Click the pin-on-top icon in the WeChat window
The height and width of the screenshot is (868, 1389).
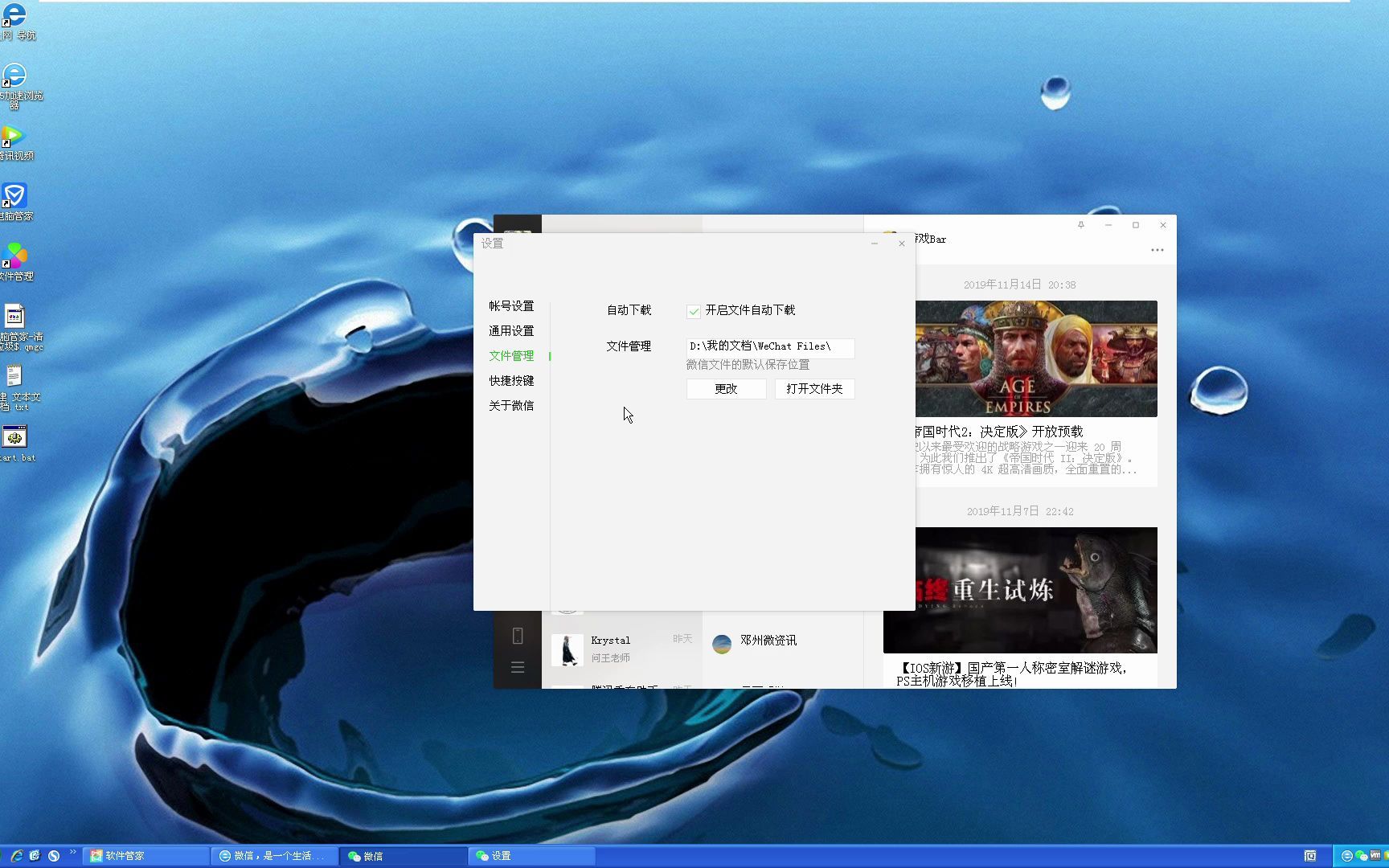point(1081,225)
